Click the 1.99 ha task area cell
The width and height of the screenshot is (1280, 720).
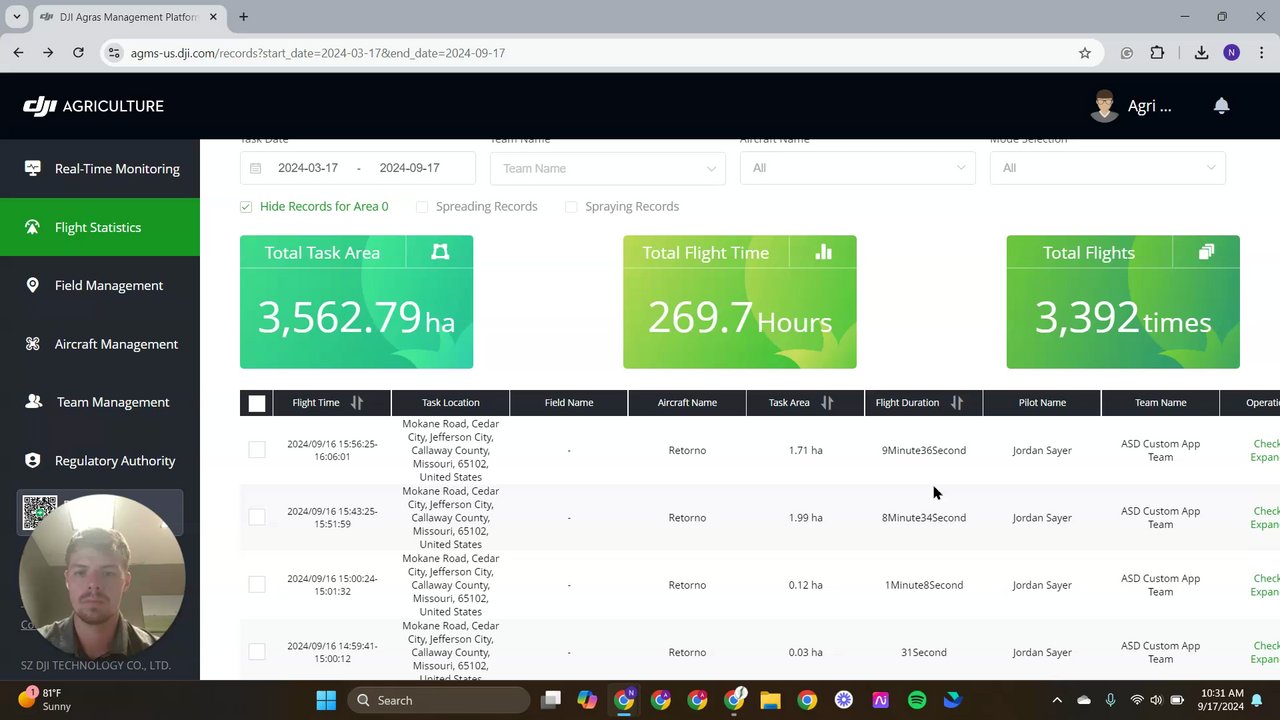click(805, 518)
